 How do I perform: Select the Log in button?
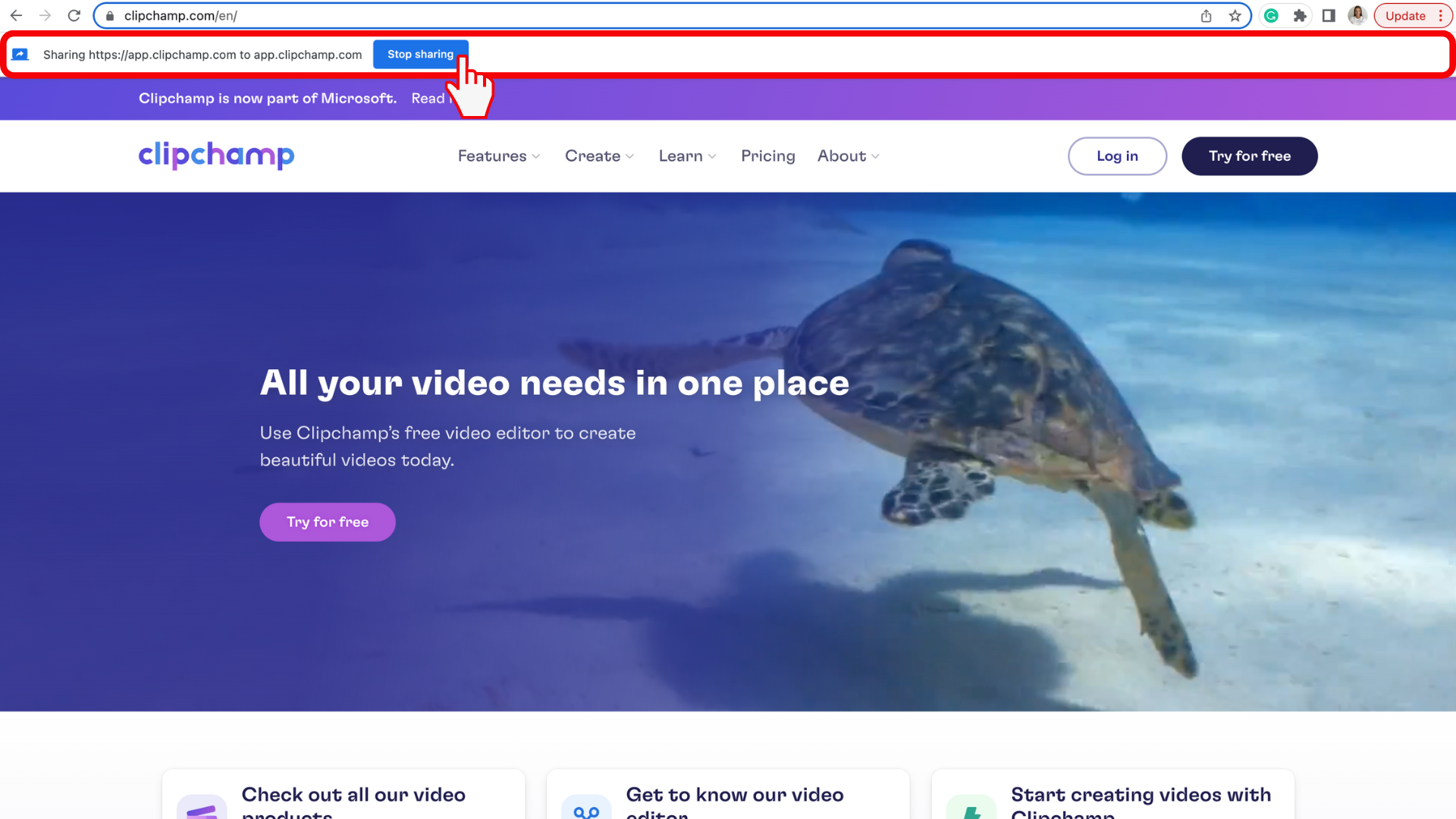1117,155
